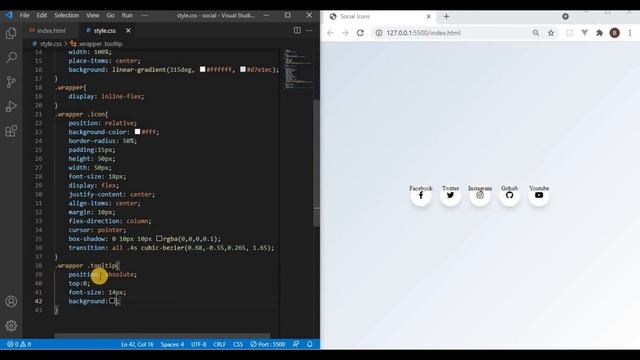Click the 'transition' property on line 36
The image size is (640, 360).
(x=87, y=248)
